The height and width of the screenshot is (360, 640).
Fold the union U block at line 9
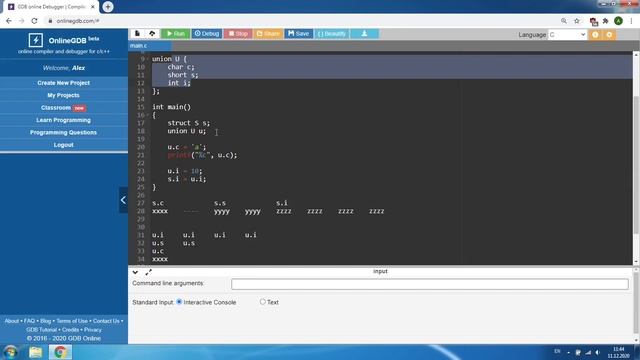[148, 59]
